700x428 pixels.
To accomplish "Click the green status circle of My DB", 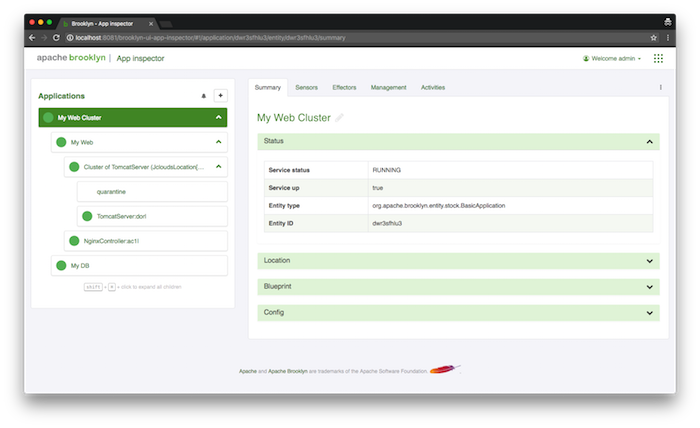I will [60, 265].
